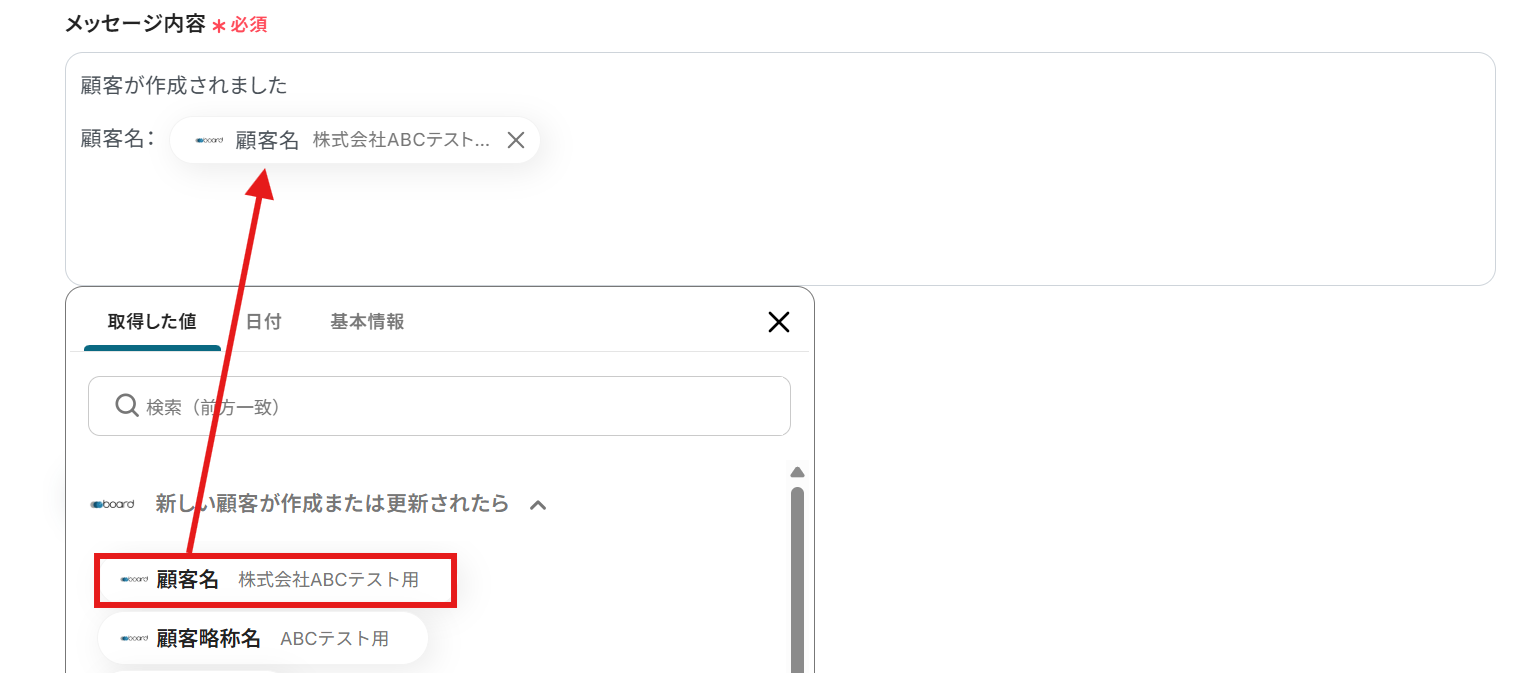Remove the 顧客名 chip with its X icon
Image resolution: width=1513 pixels, height=673 pixels.
[516, 140]
